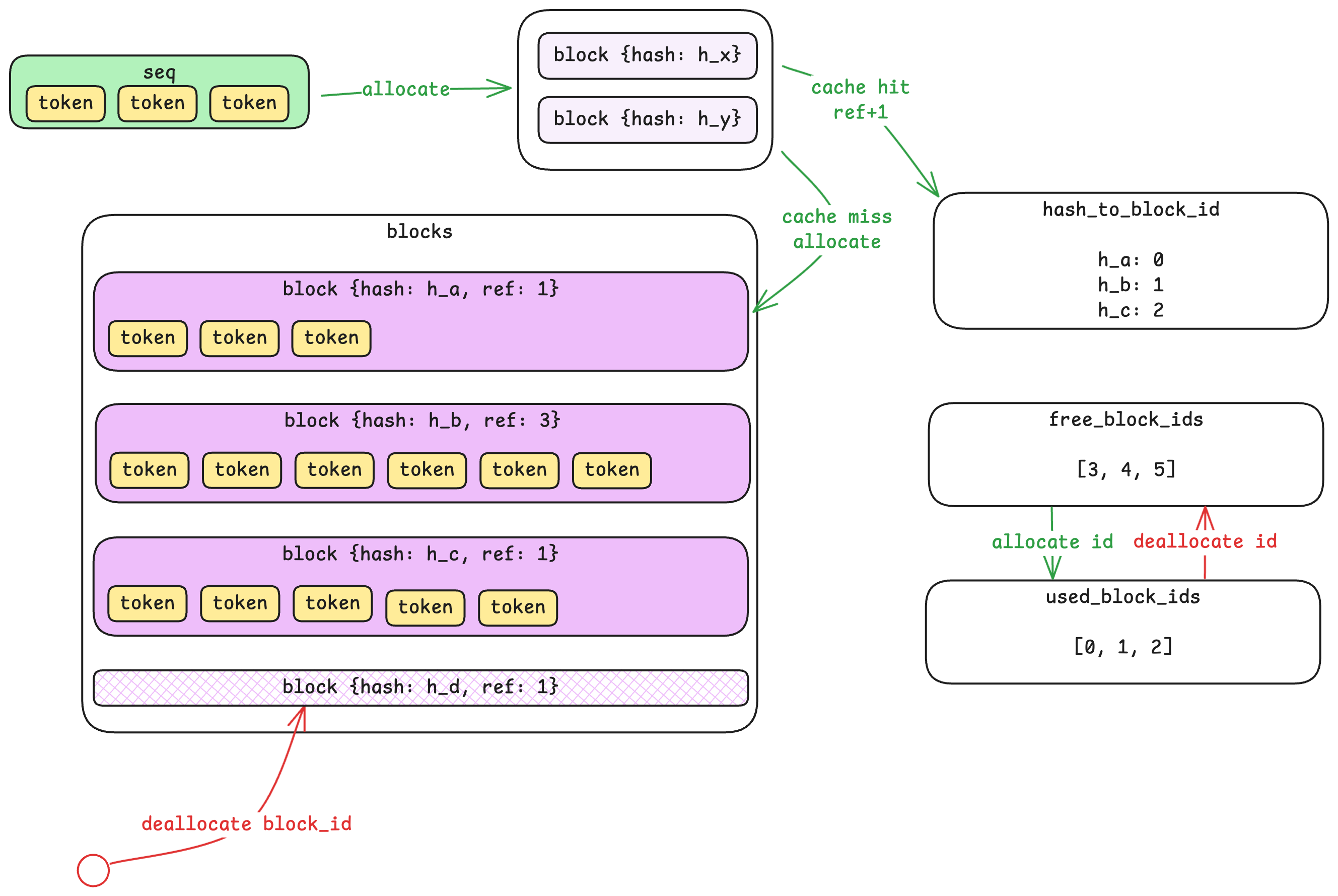Click the red deallocate id label
Screen dimensions: 1338x896
point(1205,540)
